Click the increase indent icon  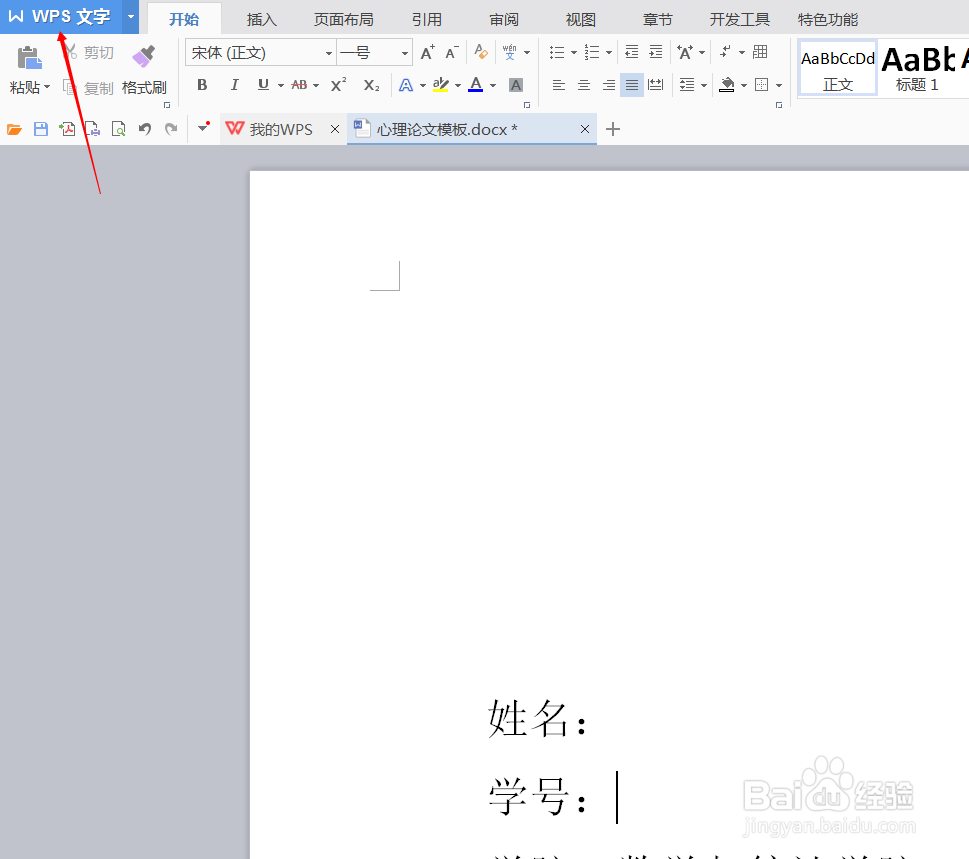[656, 52]
